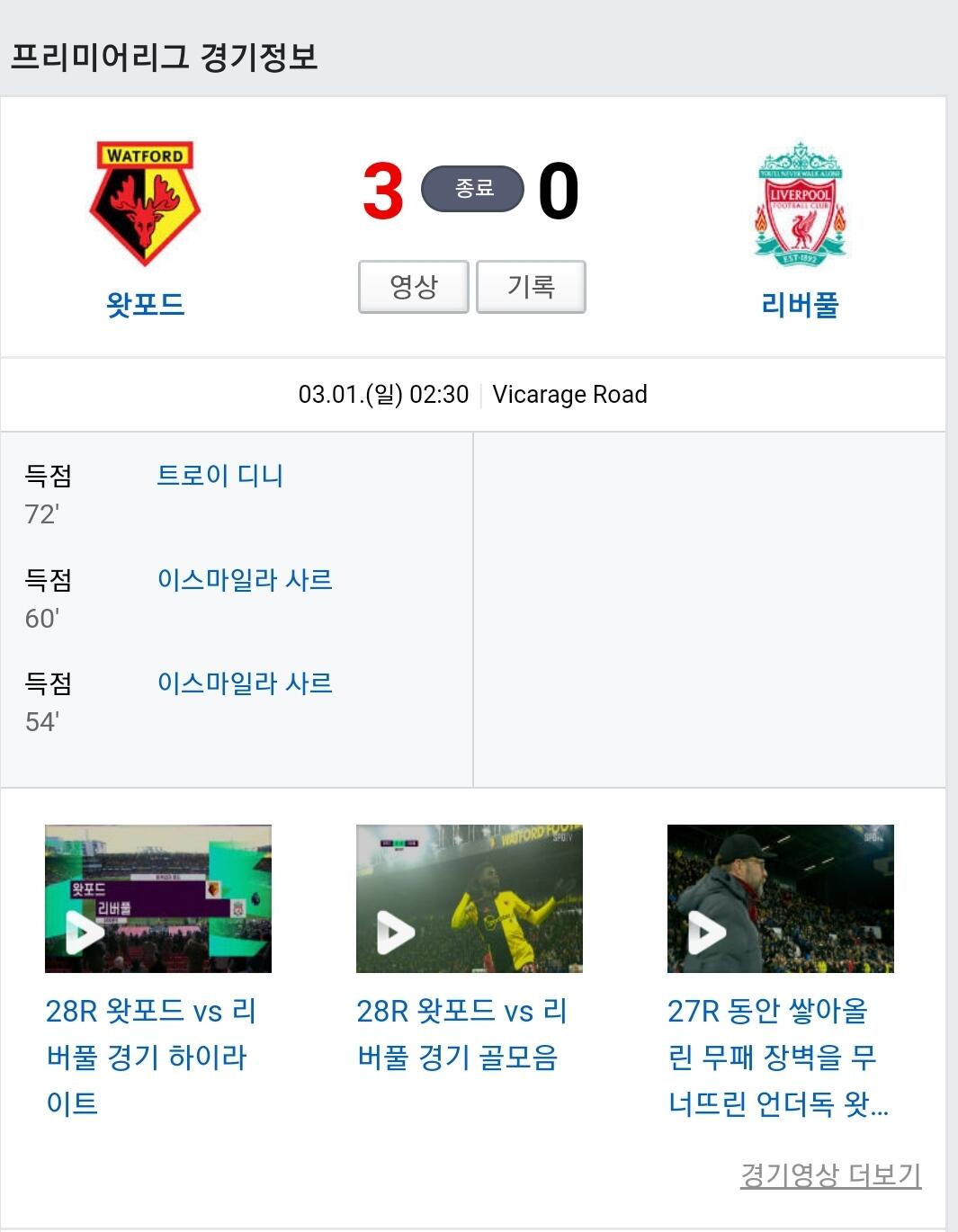Open the thumbnail of the celebrating Watford player
This screenshot has height=1232, width=958.
point(470,898)
